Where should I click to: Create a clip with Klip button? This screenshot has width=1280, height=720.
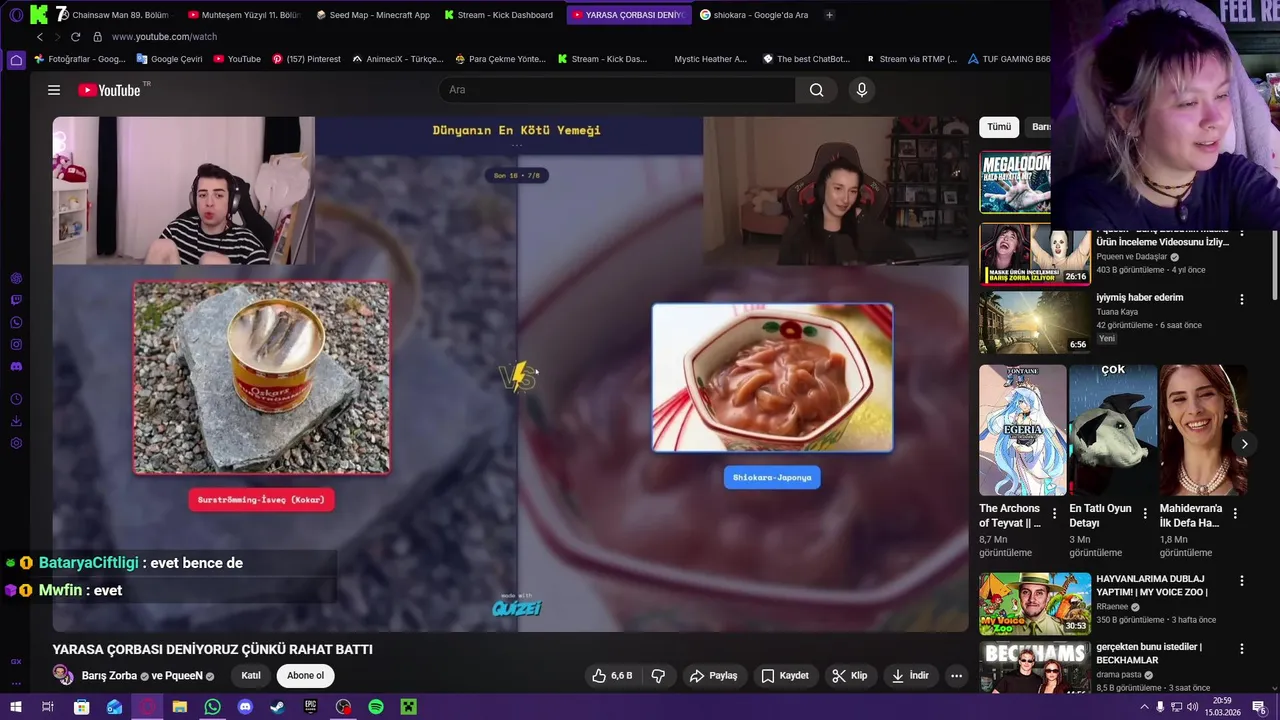(850, 676)
